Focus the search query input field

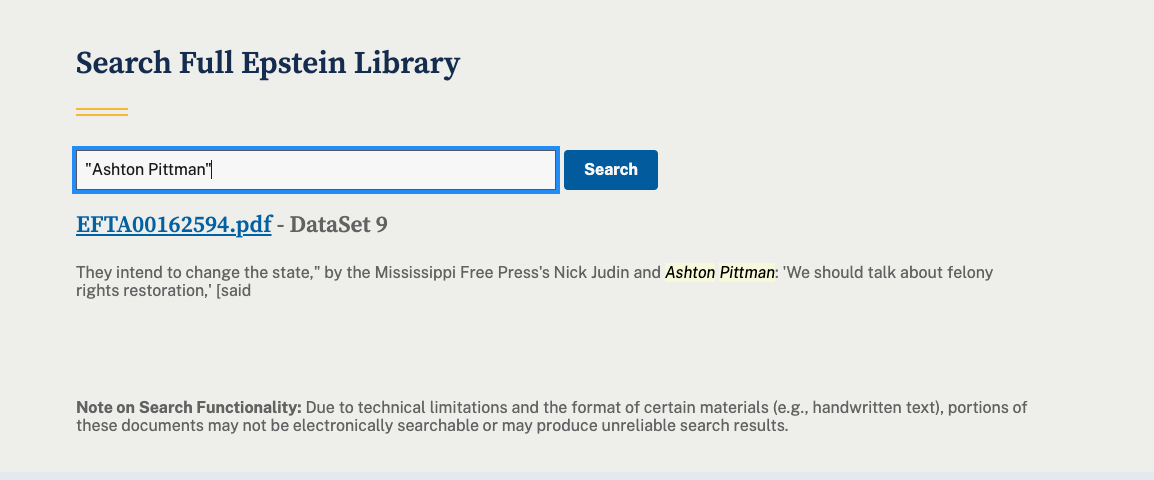[380, 170]
